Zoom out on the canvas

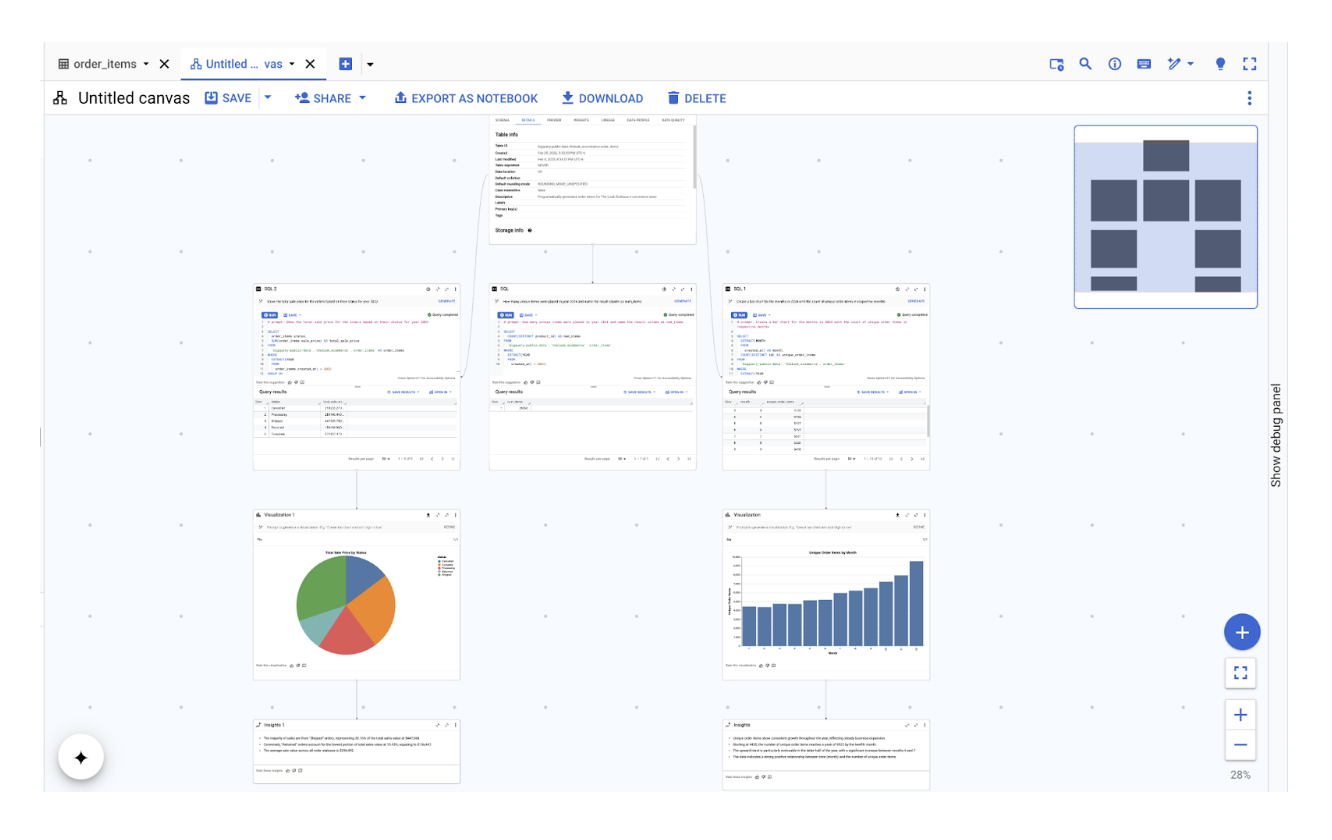pyautogui.click(x=1241, y=745)
